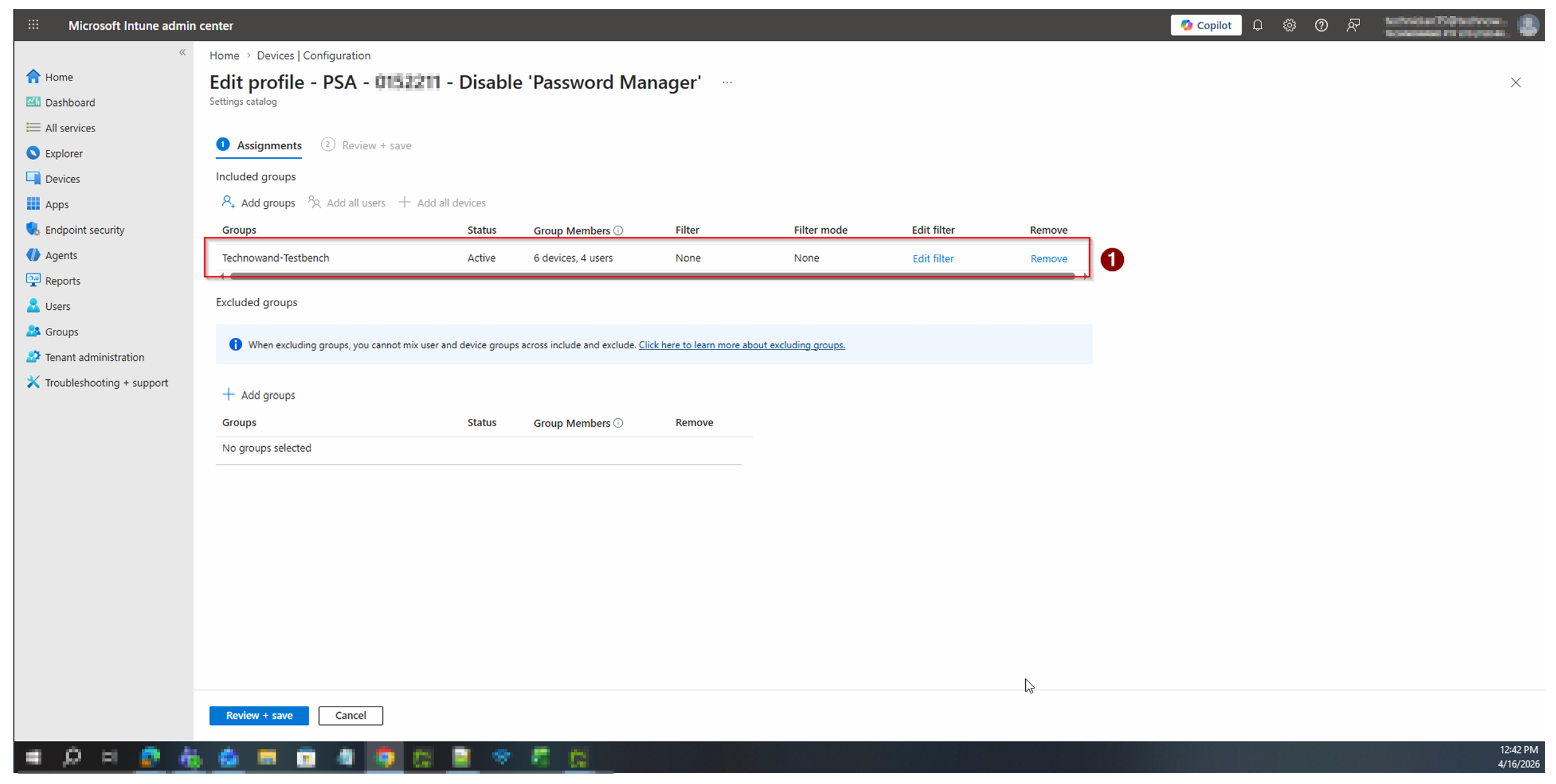Click Add groups under Included groups
1556x784 pixels.
click(259, 203)
